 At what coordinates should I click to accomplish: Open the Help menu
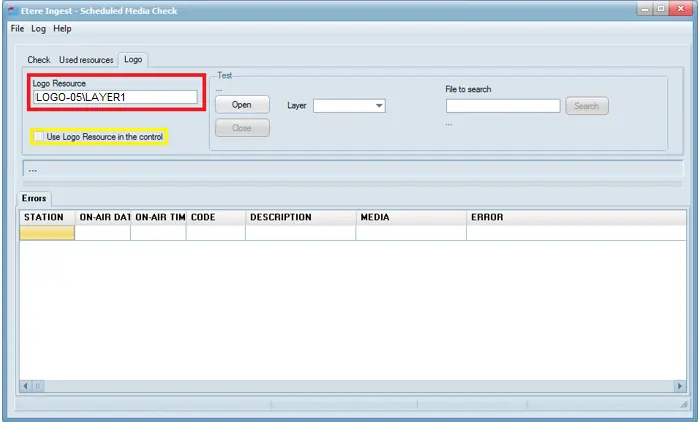pos(62,29)
